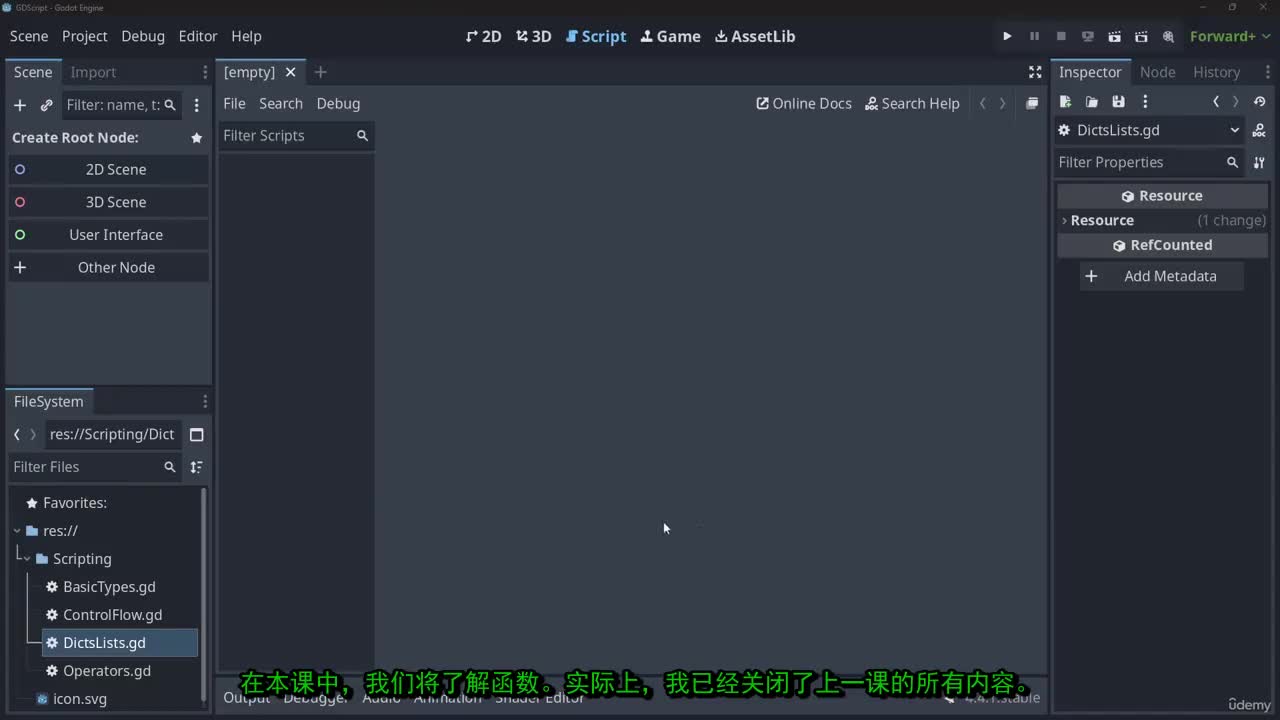Screen dimensions: 1280x720
Task: Switch to the Import dock tab
Action: 93,72
